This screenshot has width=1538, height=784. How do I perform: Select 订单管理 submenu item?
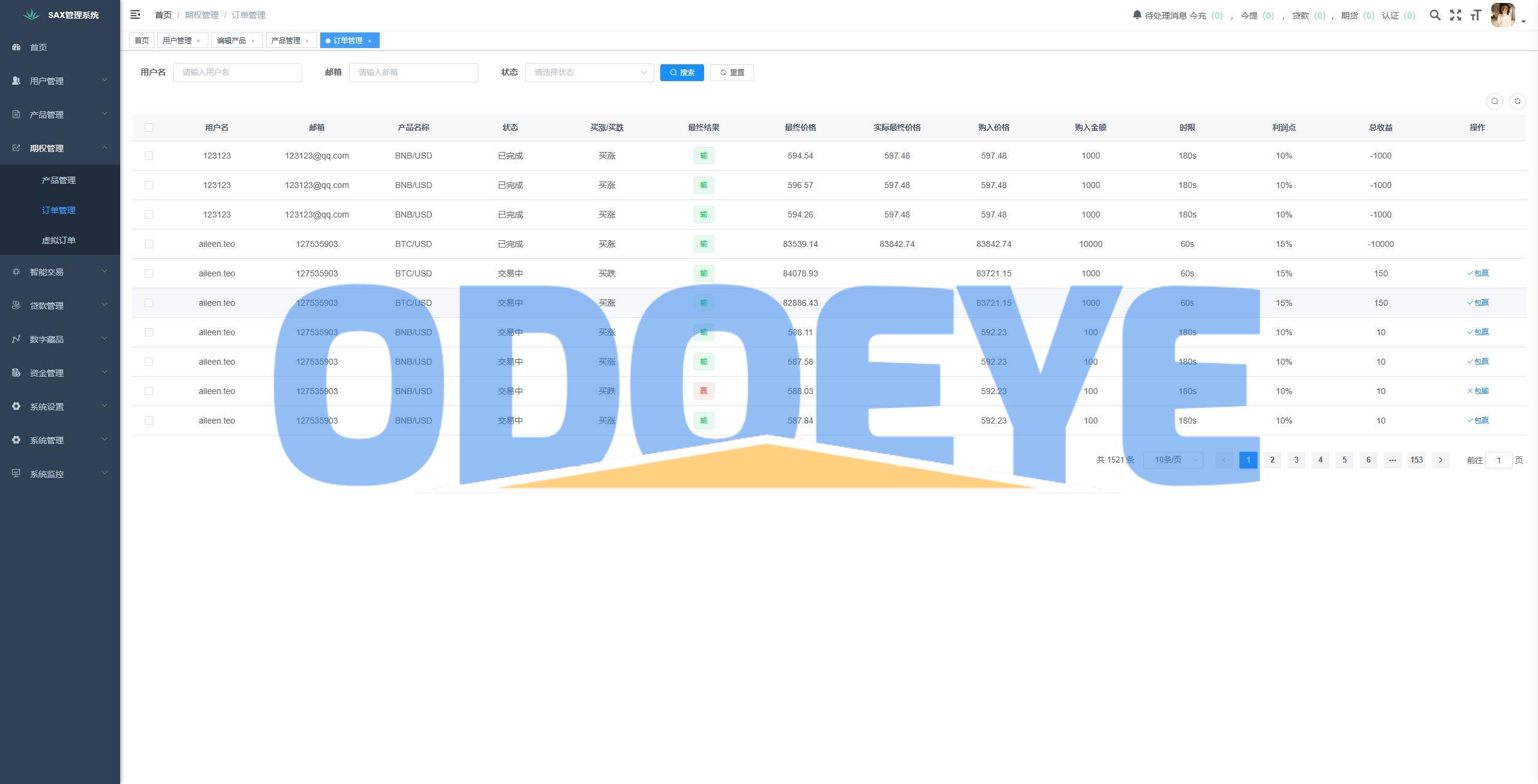(x=60, y=210)
